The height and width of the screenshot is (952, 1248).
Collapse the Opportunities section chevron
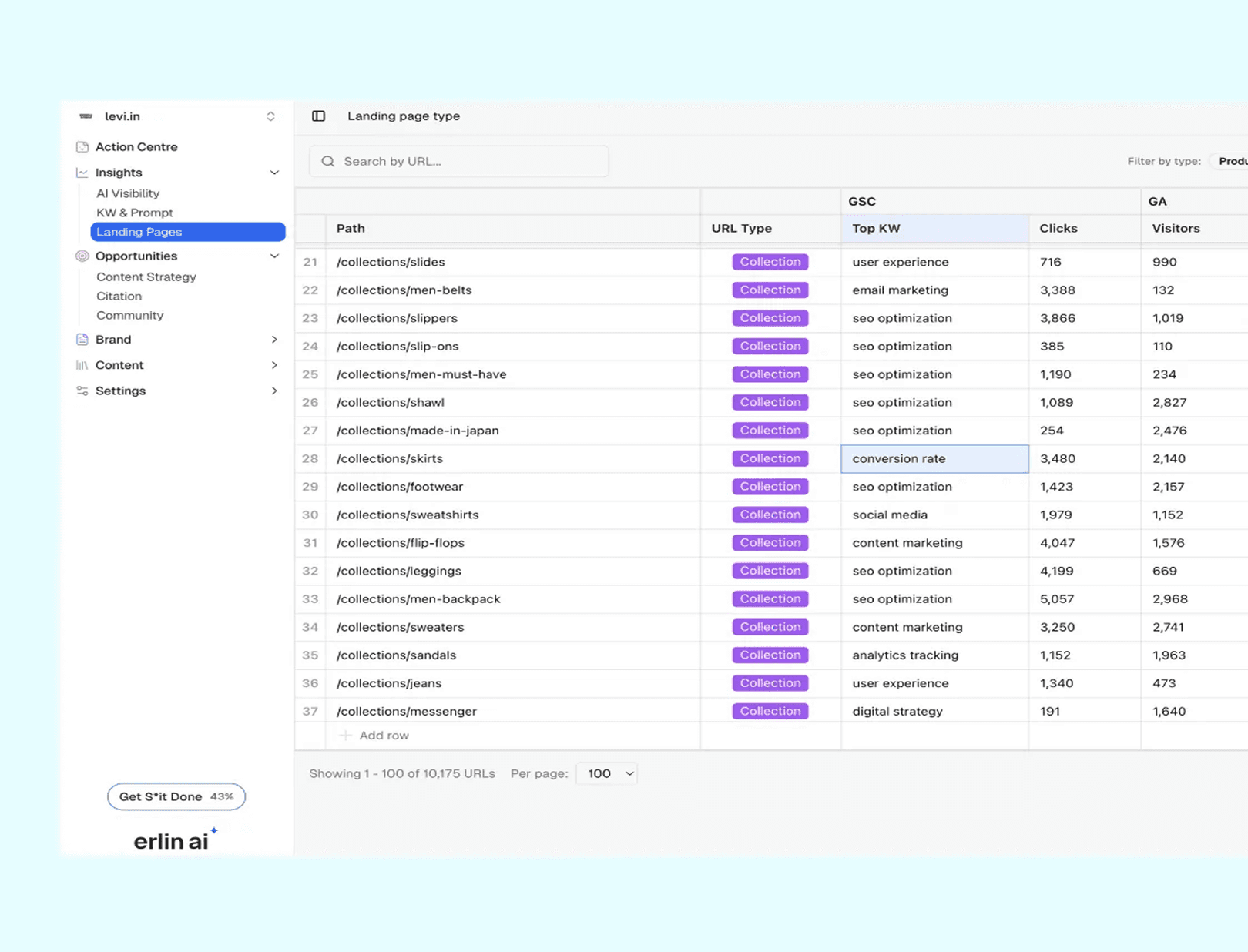click(x=274, y=256)
